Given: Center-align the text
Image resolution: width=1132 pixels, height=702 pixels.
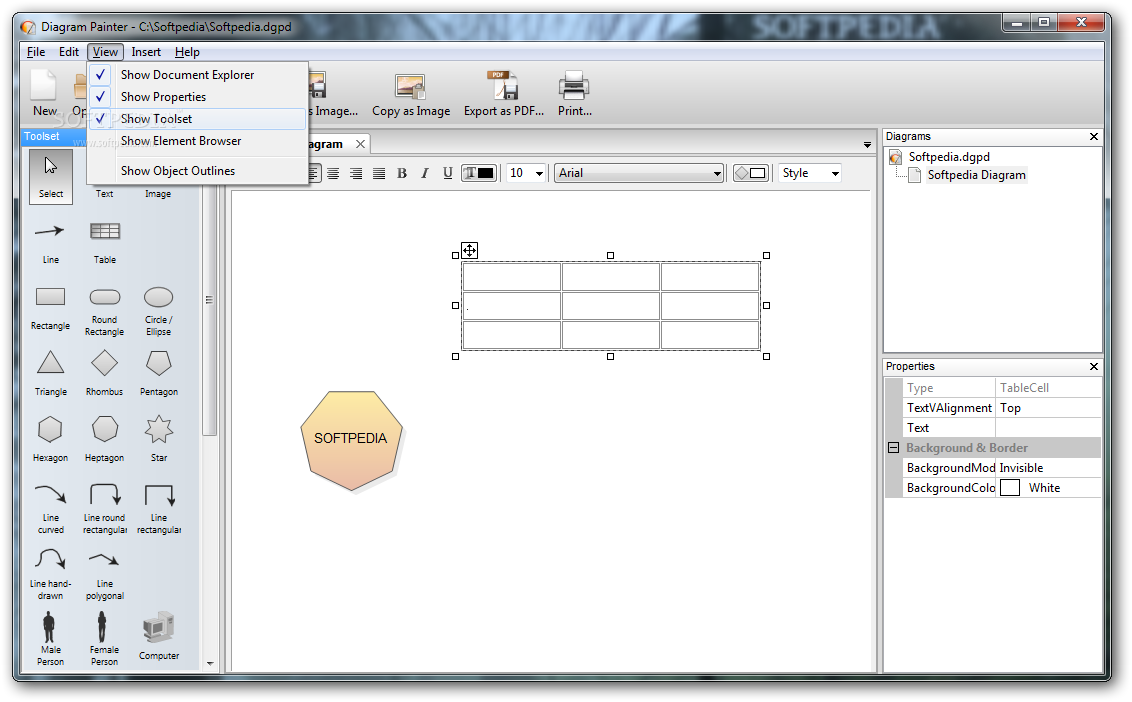Looking at the screenshot, I should [333, 173].
